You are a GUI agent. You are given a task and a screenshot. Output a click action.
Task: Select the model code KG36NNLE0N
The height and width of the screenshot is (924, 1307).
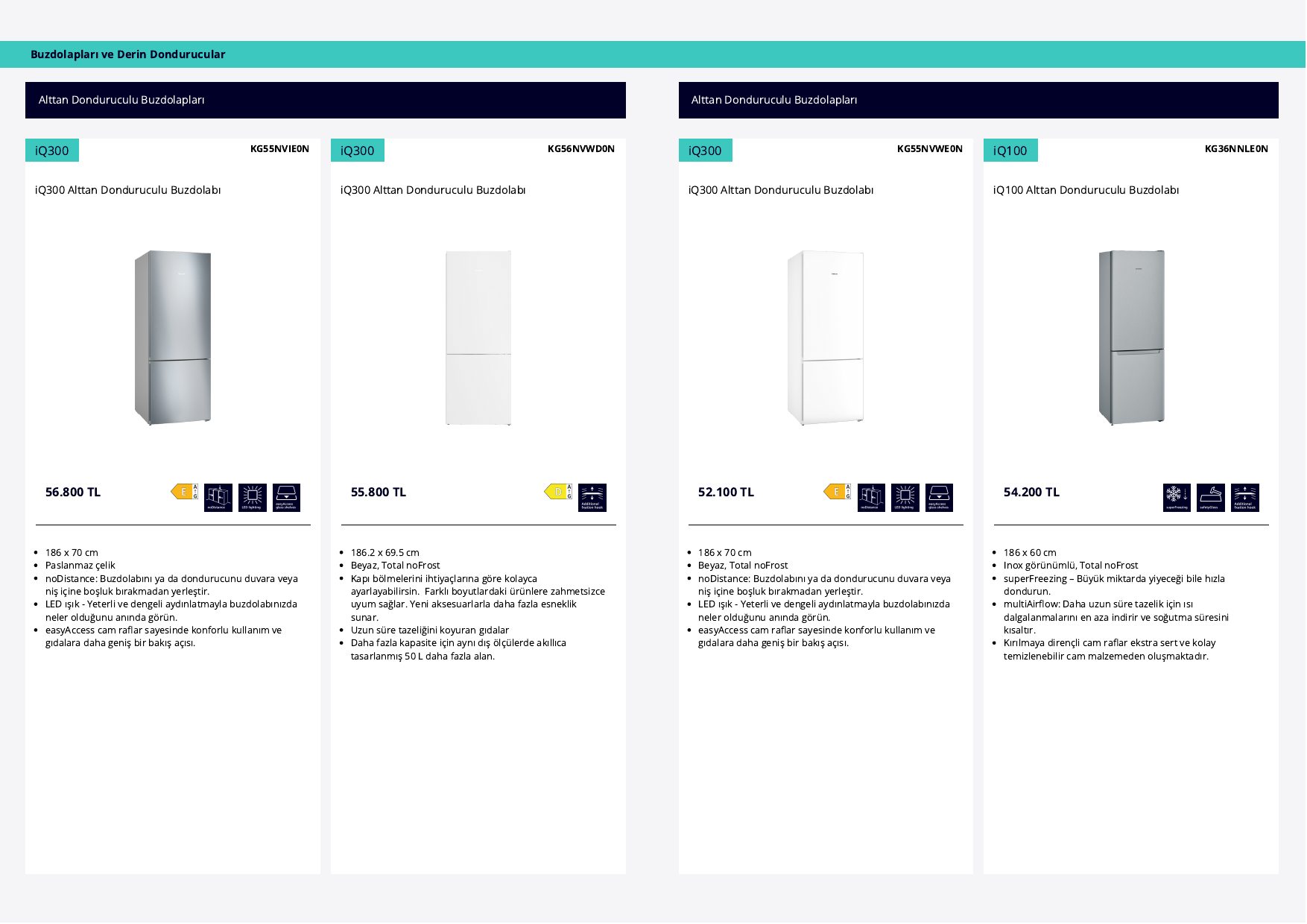pos(1236,149)
